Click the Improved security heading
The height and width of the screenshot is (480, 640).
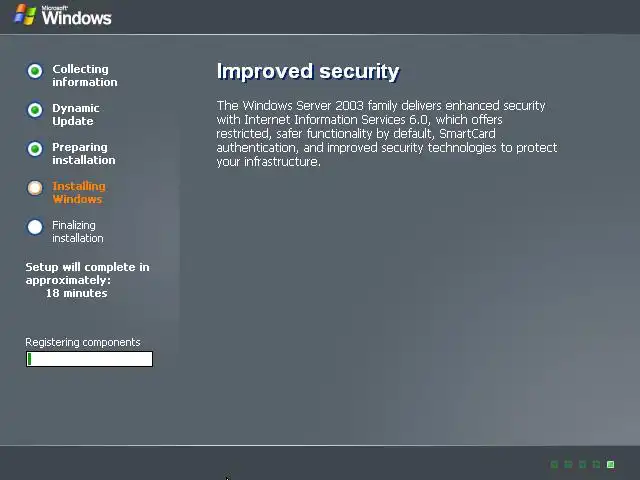(308, 71)
